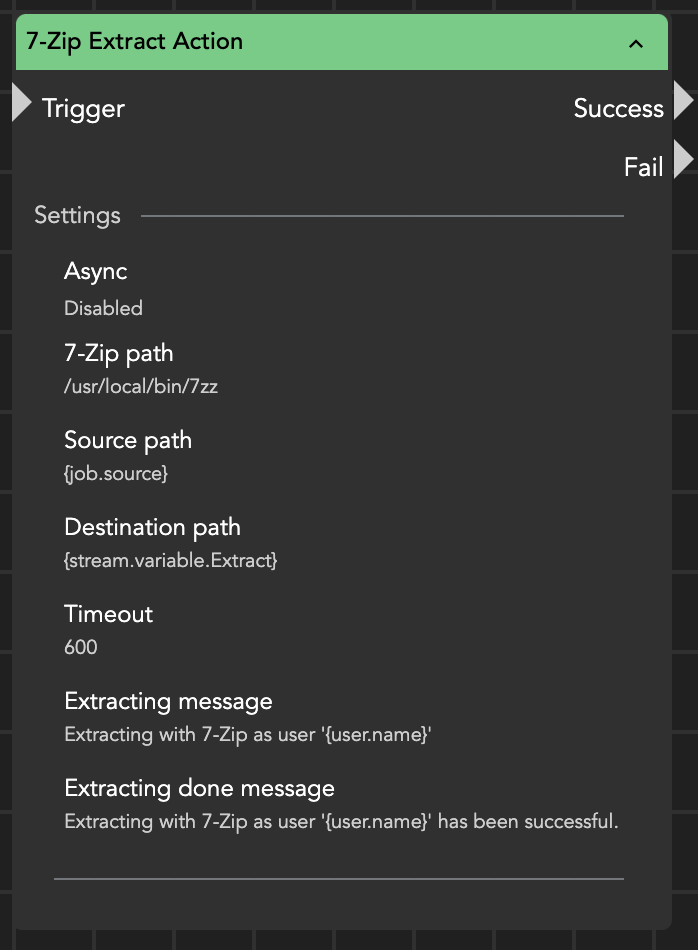Click the Success output port arrow

[684, 102]
